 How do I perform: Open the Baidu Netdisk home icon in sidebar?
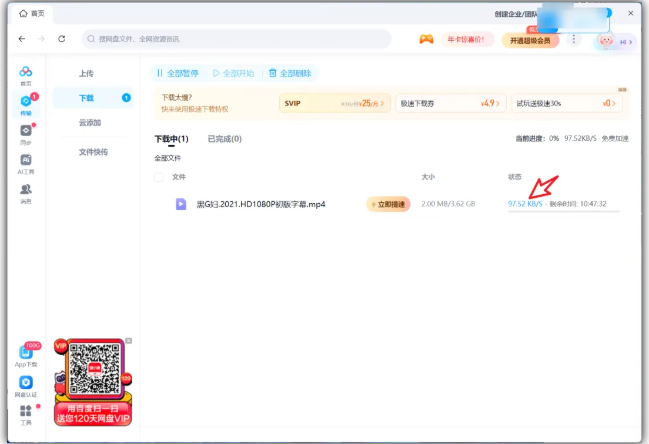26,72
